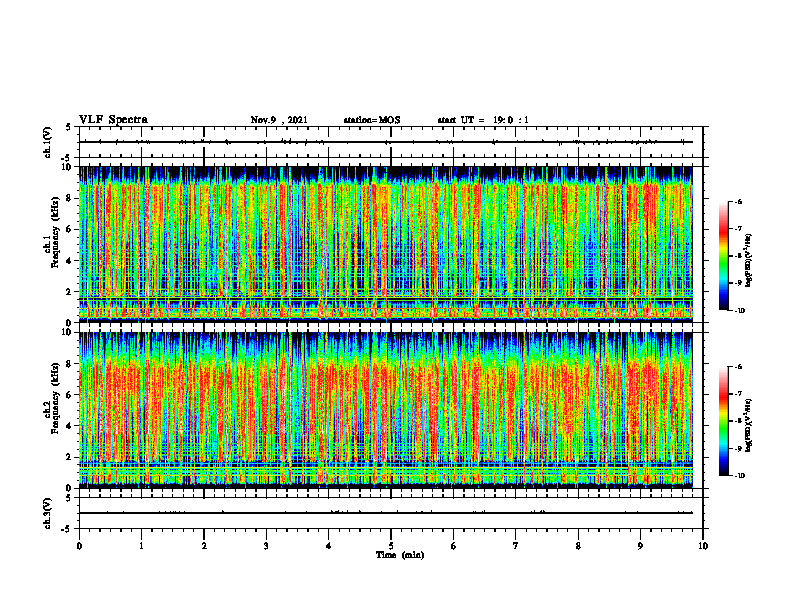Click the ch.2 spectrogram color bar
The image size is (792, 612).
pyautogui.click(x=723, y=421)
